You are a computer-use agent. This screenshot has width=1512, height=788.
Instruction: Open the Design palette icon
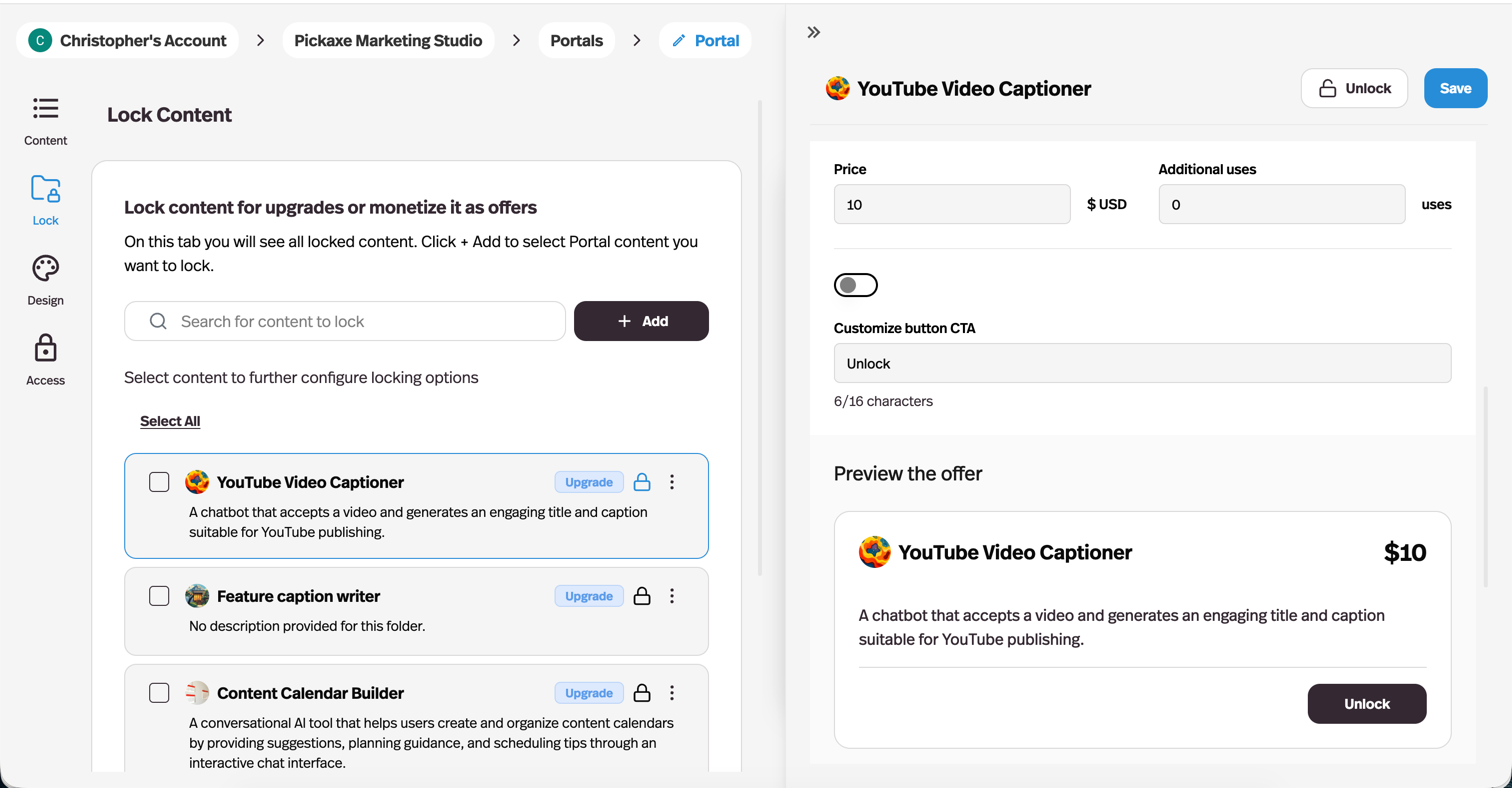tap(46, 269)
